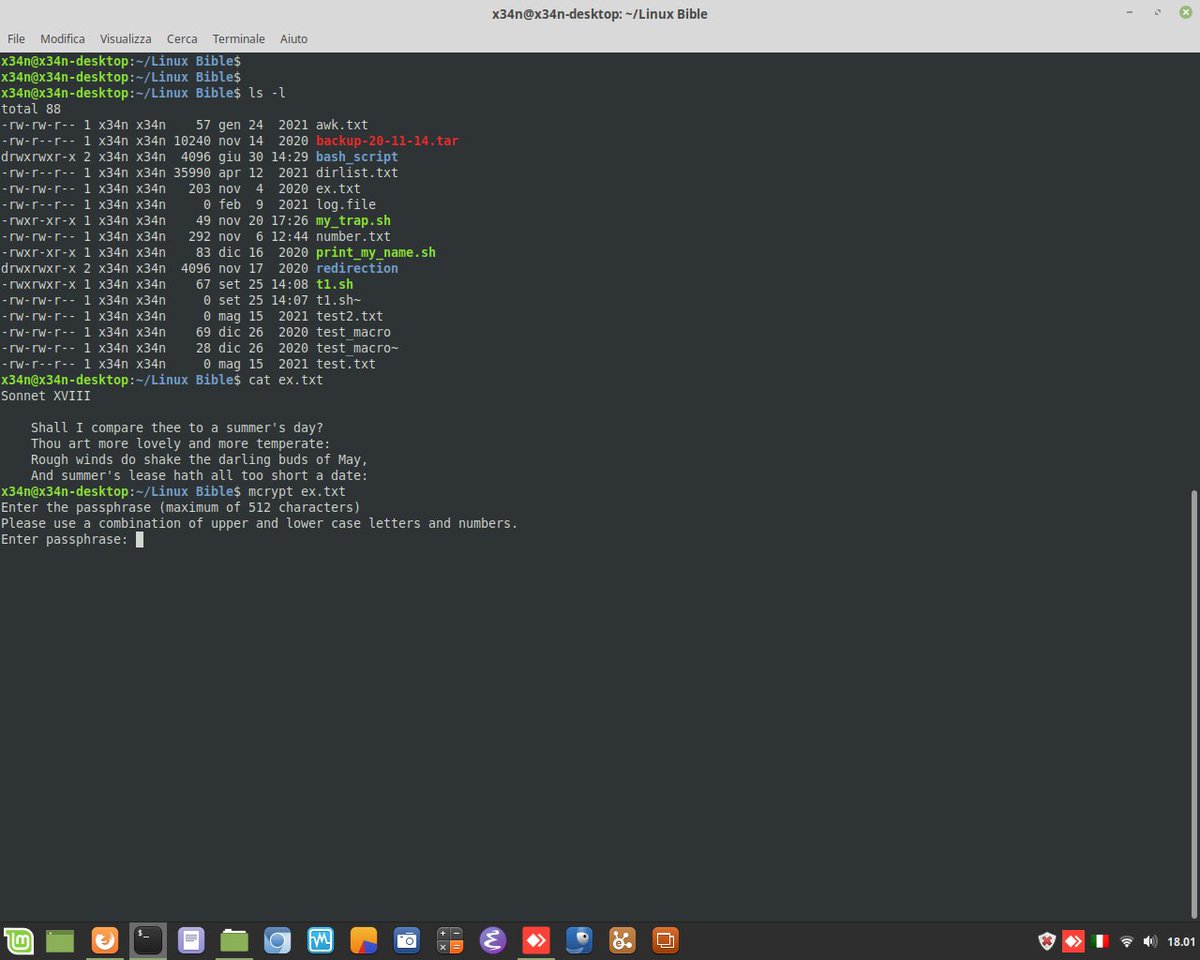
Task: Open the file manager from the taskbar
Action: [234, 940]
